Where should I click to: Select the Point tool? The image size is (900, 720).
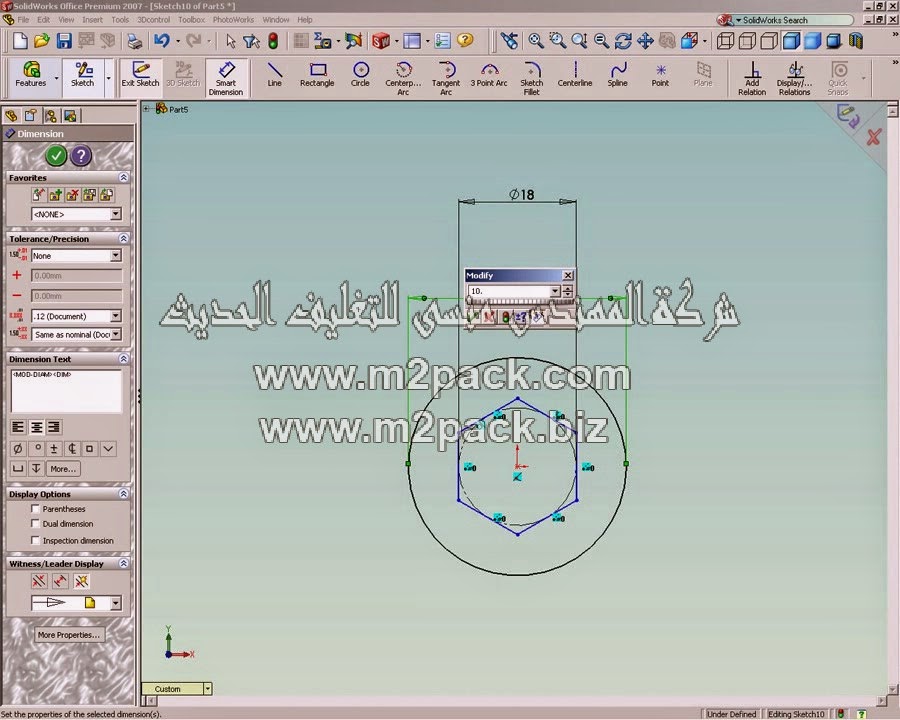click(660, 76)
